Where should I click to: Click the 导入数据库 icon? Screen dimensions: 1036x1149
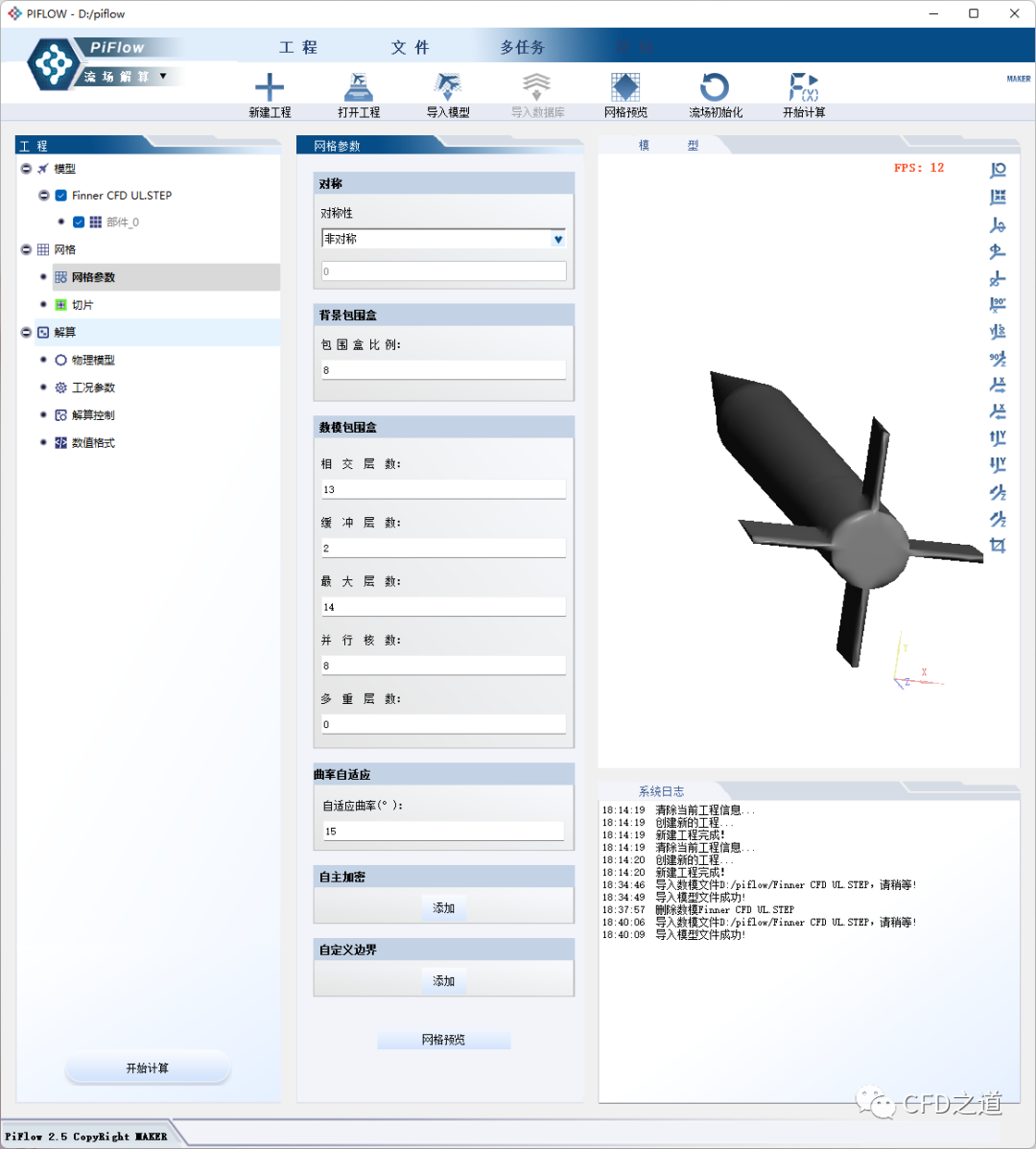pyautogui.click(x=536, y=87)
